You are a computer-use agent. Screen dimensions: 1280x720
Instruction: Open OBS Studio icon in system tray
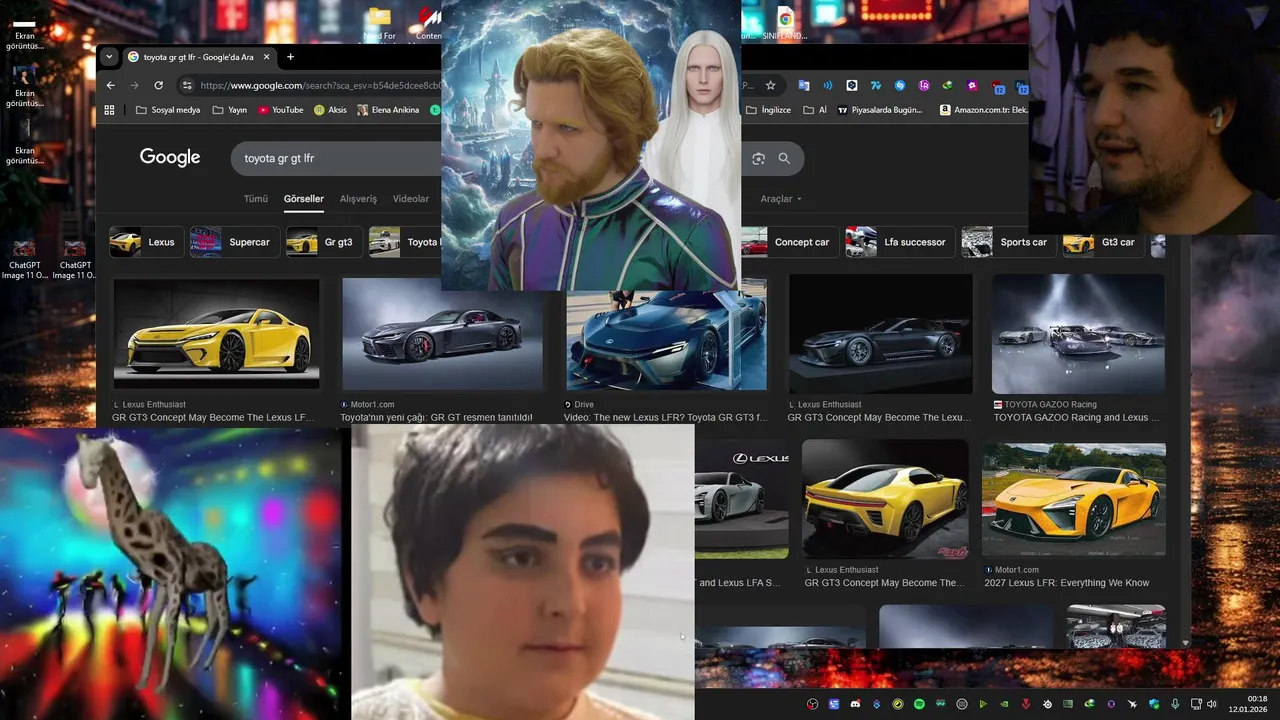click(x=813, y=704)
